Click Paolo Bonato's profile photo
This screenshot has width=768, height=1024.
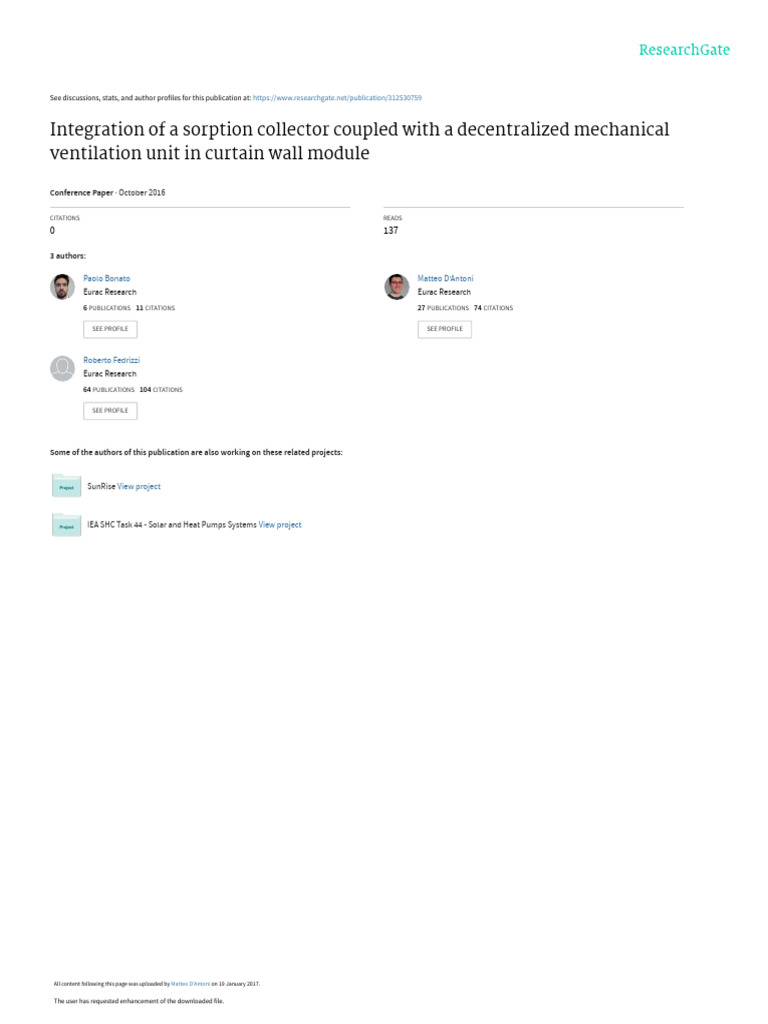62,287
